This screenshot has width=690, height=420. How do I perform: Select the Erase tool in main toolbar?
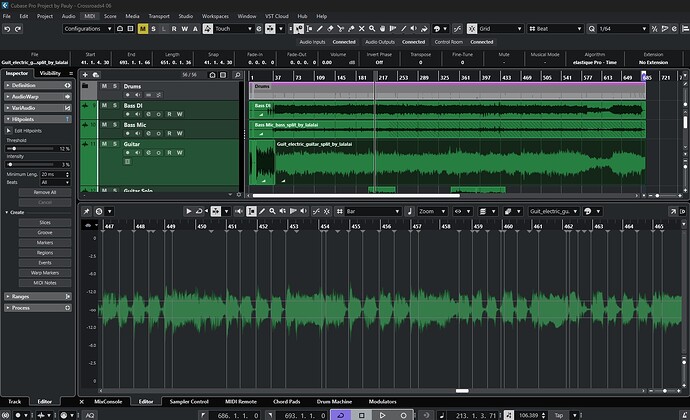click(330, 29)
